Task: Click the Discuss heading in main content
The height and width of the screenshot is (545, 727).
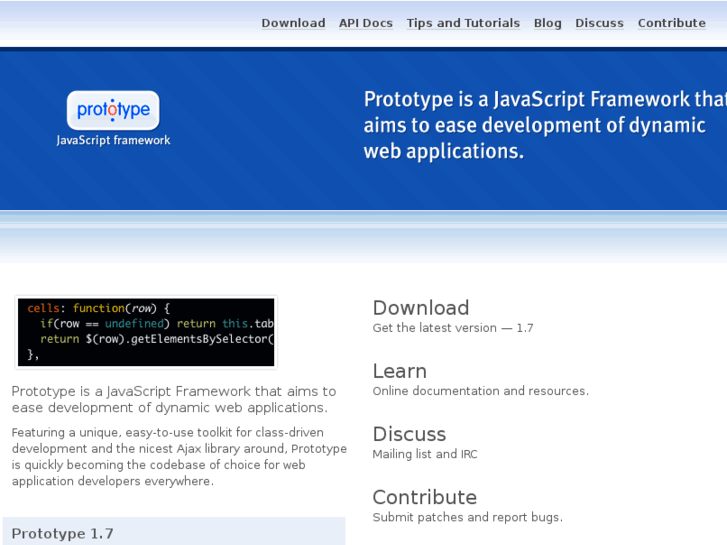Action: (409, 434)
